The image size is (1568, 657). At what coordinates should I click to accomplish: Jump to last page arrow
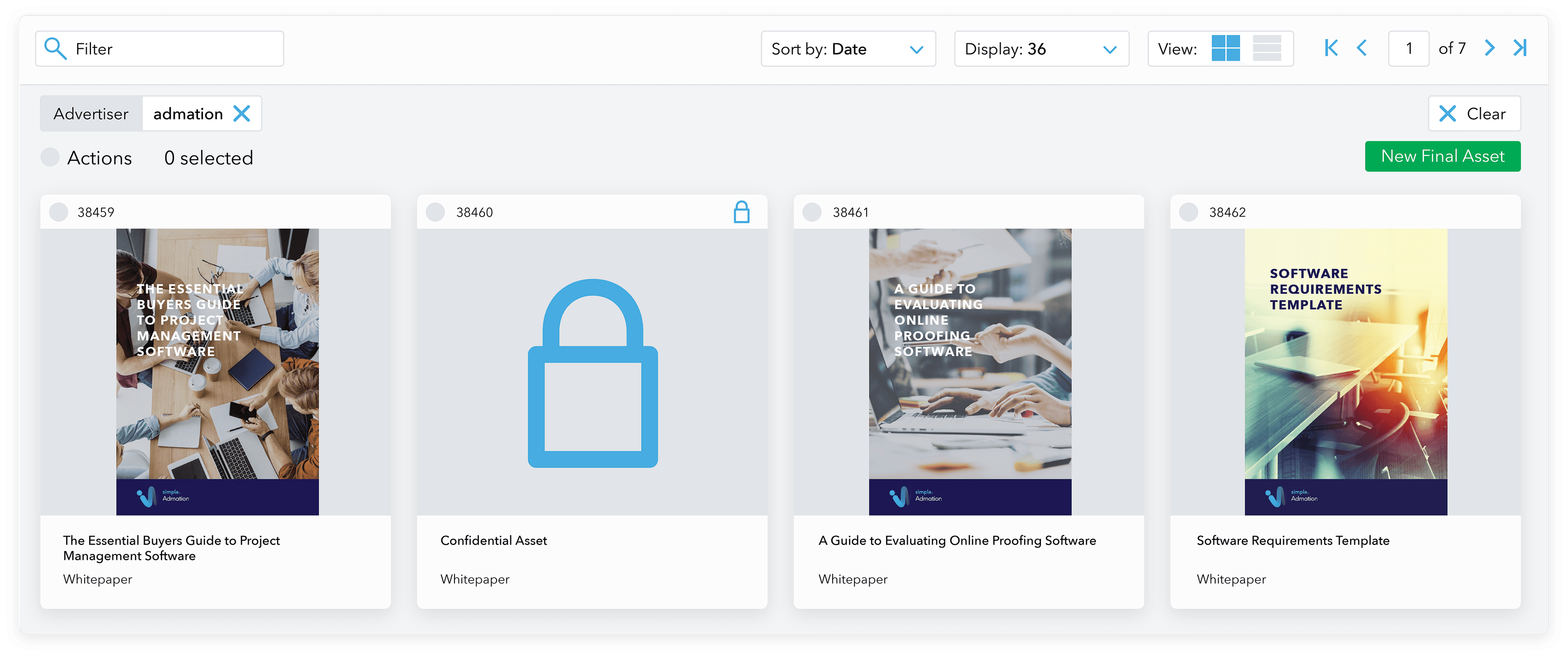[x=1520, y=49]
